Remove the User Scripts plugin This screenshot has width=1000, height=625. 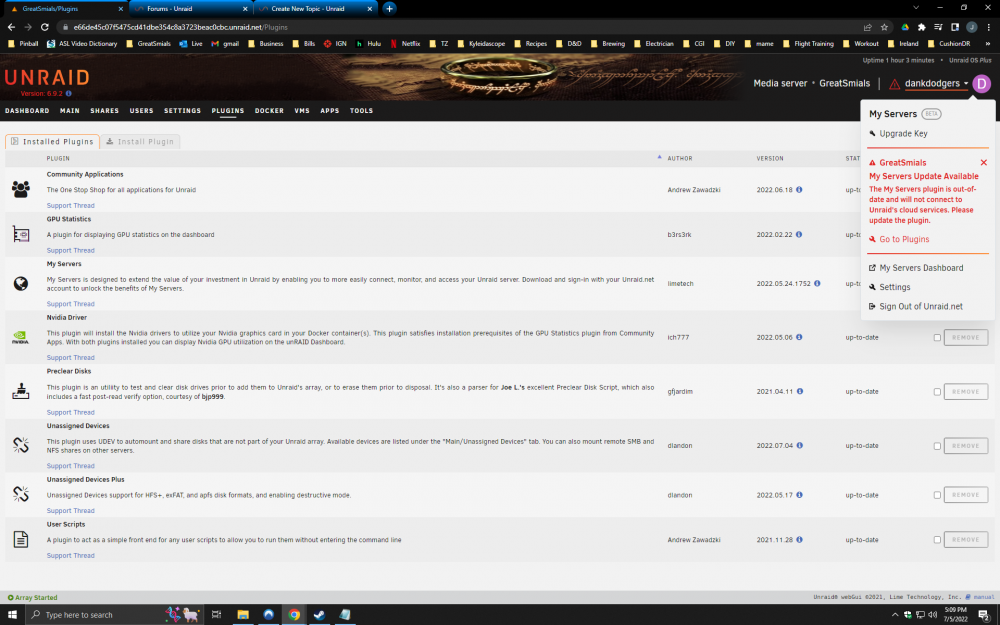coord(966,540)
